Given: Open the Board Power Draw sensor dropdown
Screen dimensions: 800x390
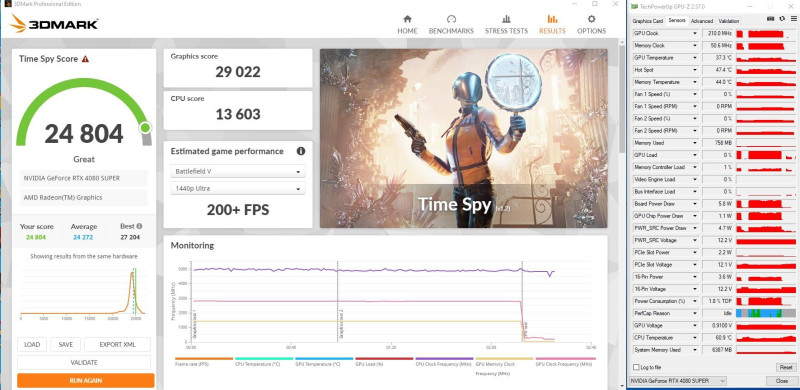Looking at the screenshot, I should pos(694,204).
